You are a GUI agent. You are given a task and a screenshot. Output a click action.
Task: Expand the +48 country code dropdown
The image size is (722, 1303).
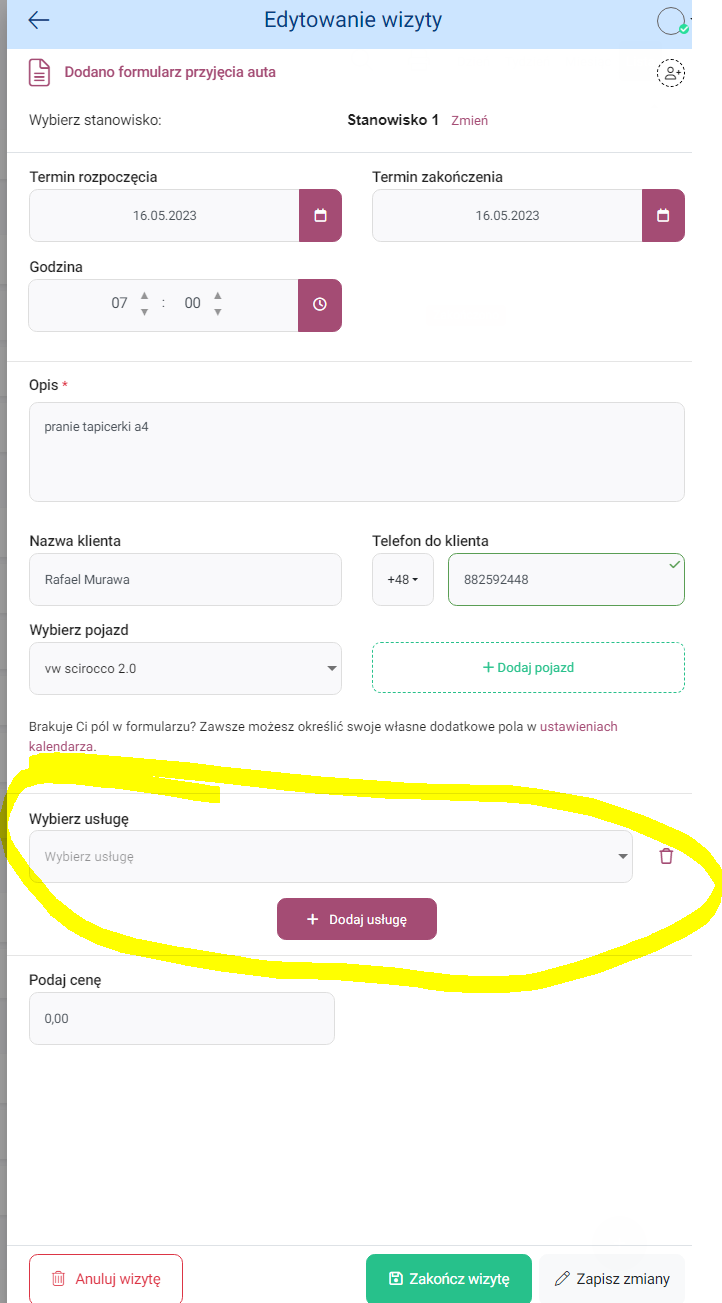tap(403, 579)
